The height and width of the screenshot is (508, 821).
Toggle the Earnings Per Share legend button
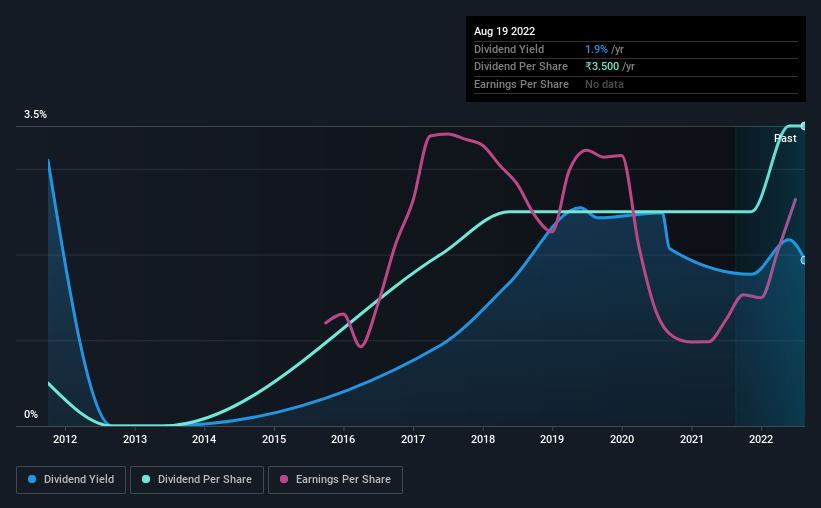point(335,480)
